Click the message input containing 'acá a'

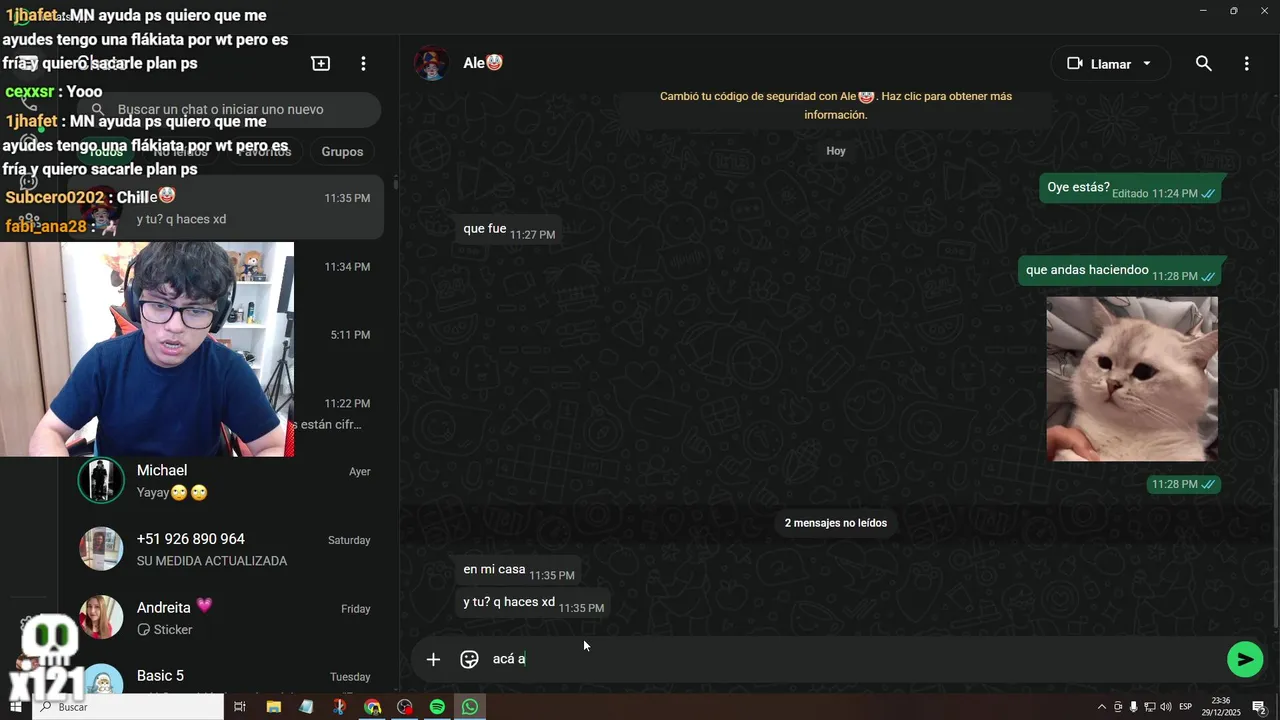point(853,659)
